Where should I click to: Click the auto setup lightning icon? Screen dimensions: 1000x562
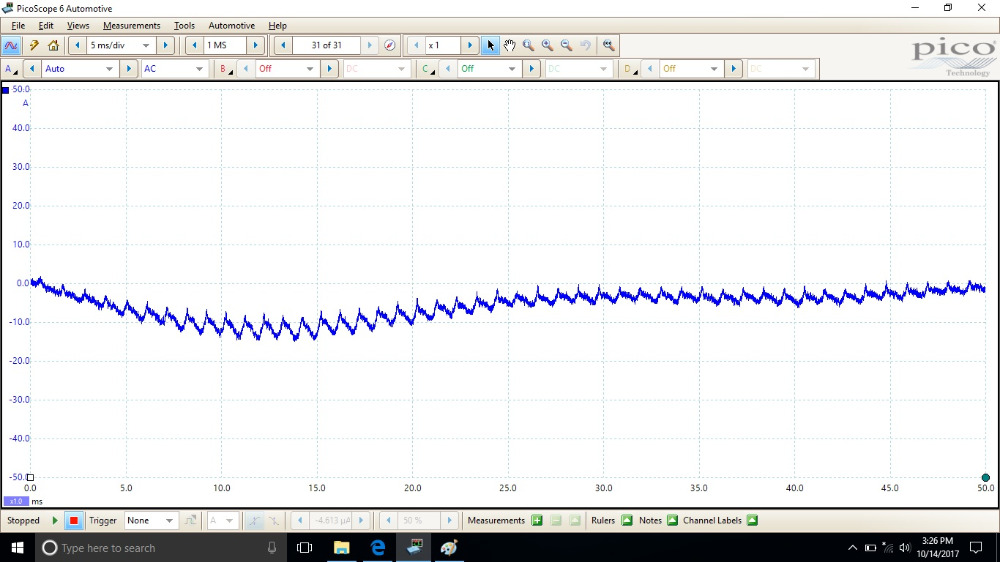[x=34, y=45]
